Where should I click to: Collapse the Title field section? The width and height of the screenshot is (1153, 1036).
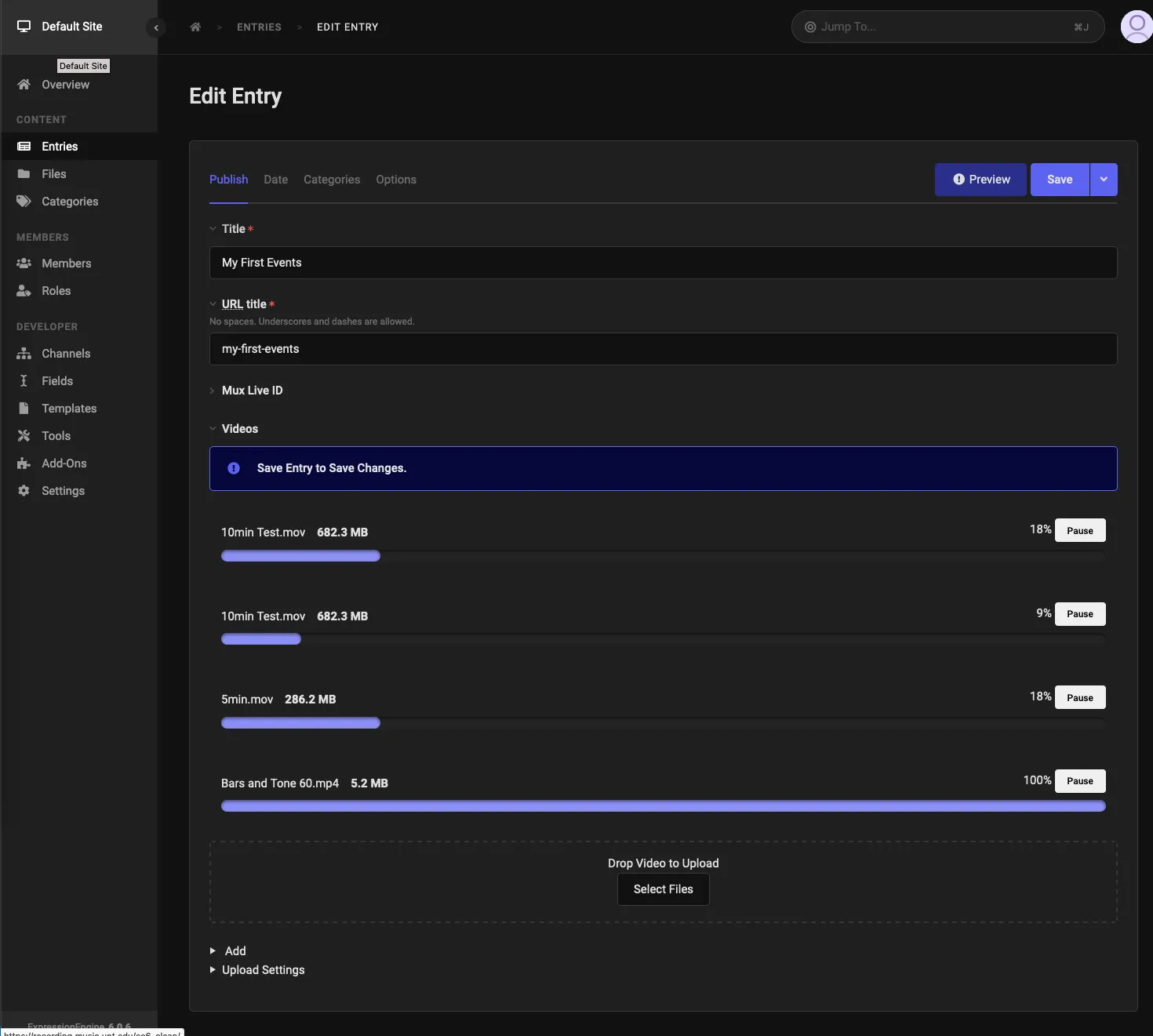coord(213,229)
